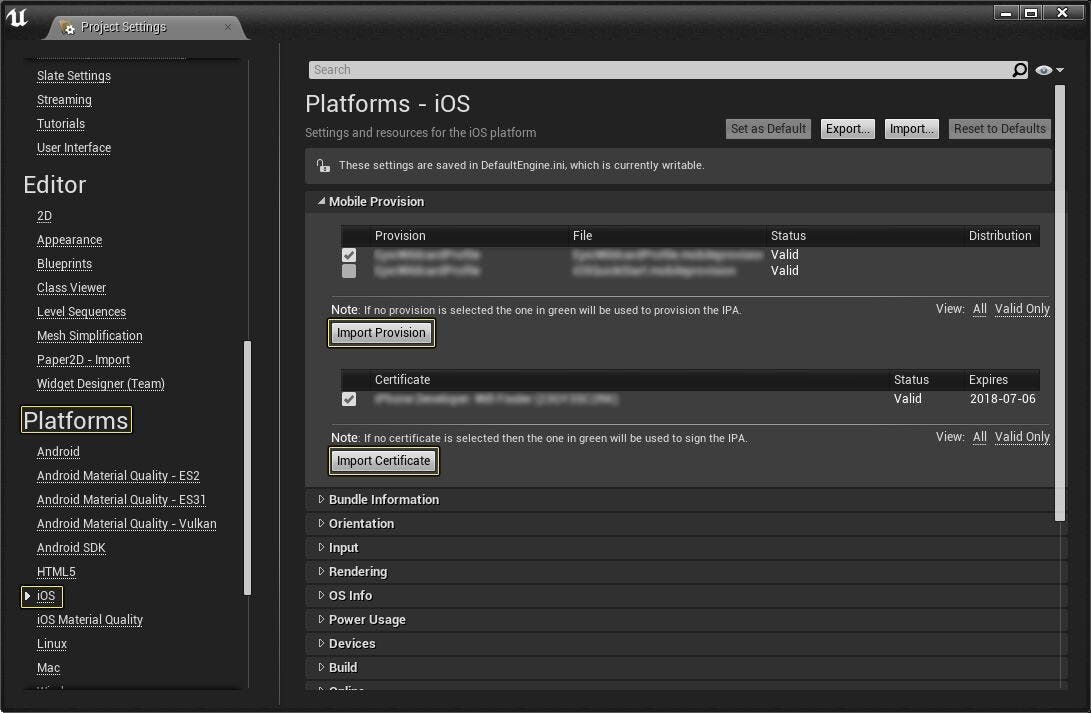Click the Import Provision button

click(381, 333)
